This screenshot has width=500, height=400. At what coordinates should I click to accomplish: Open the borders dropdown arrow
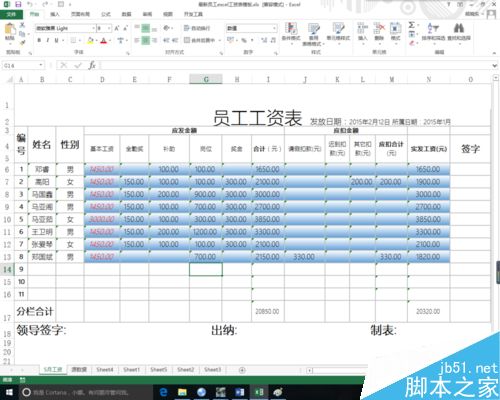coord(80,40)
